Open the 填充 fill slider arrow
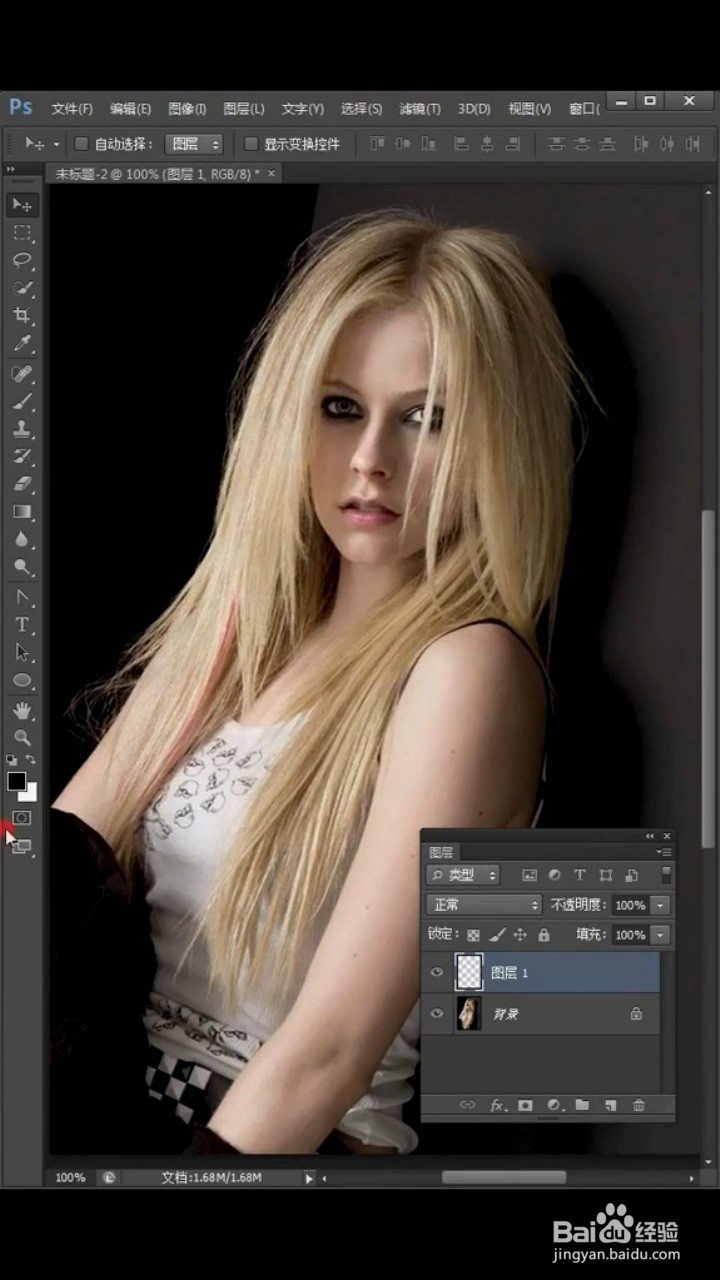This screenshot has width=720, height=1280. coord(660,935)
